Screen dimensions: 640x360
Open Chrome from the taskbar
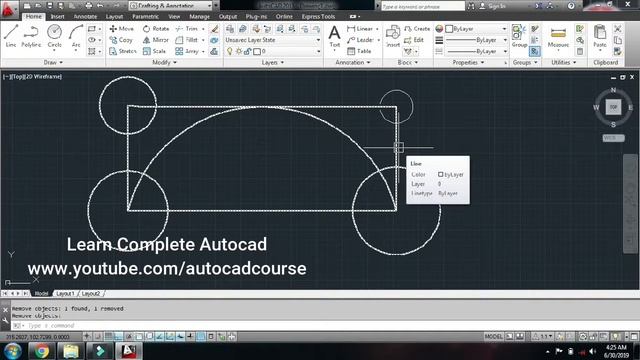[x=42, y=351]
